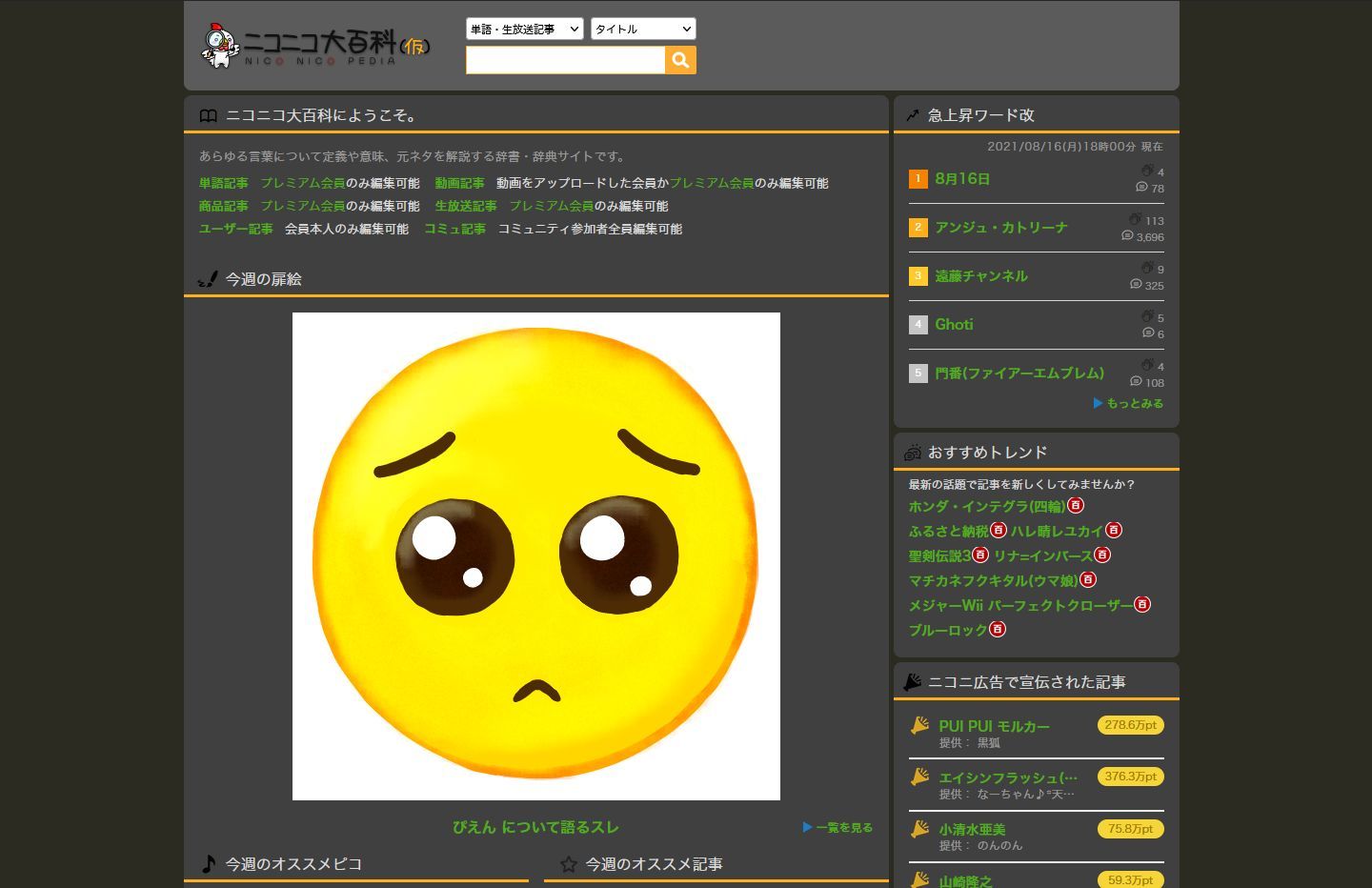Click the red 百 badge after ブルーロック
The height and width of the screenshot is (888, 1372).
pos(998,629)
